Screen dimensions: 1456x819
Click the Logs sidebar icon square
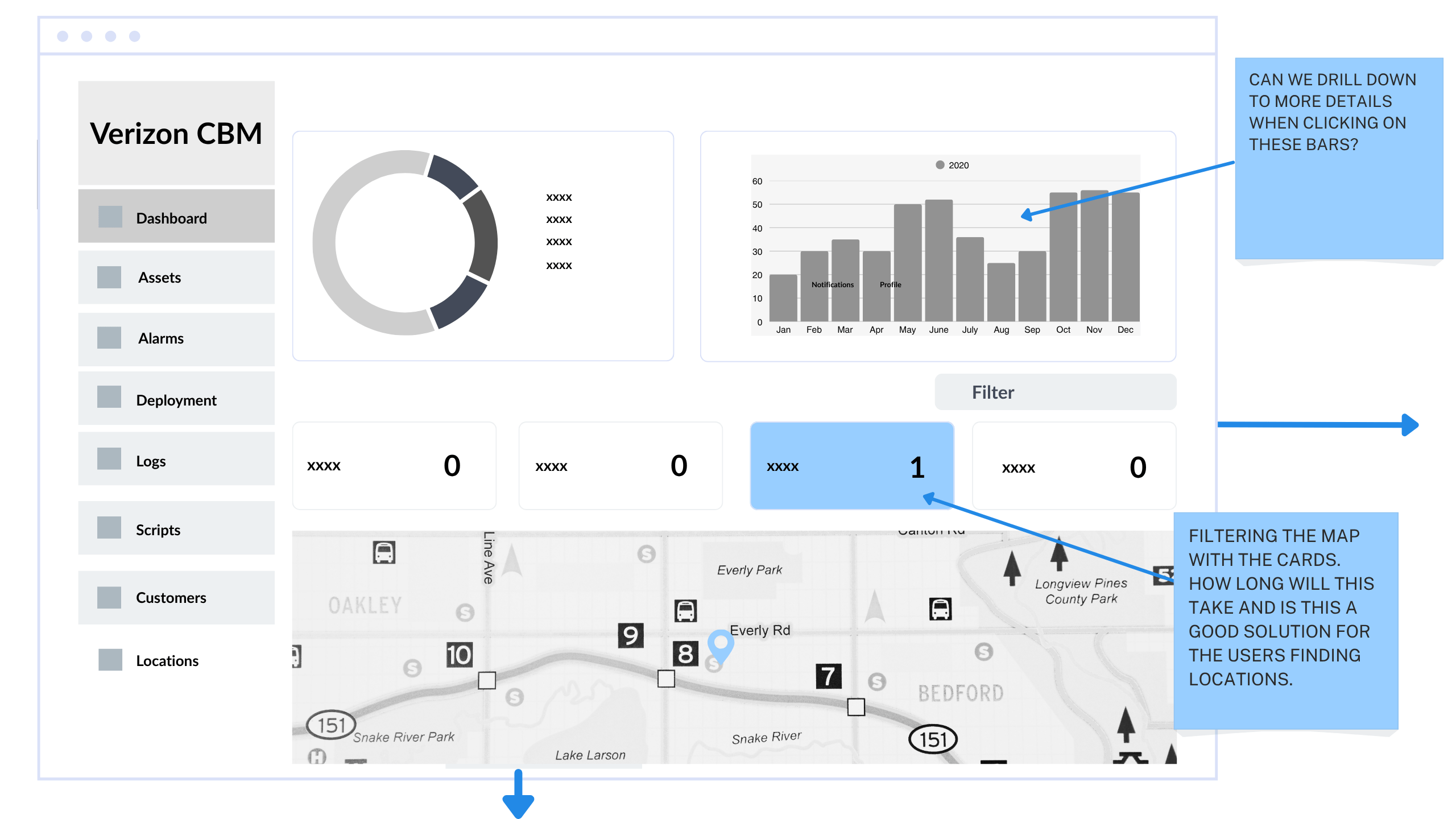pos(109,459)
